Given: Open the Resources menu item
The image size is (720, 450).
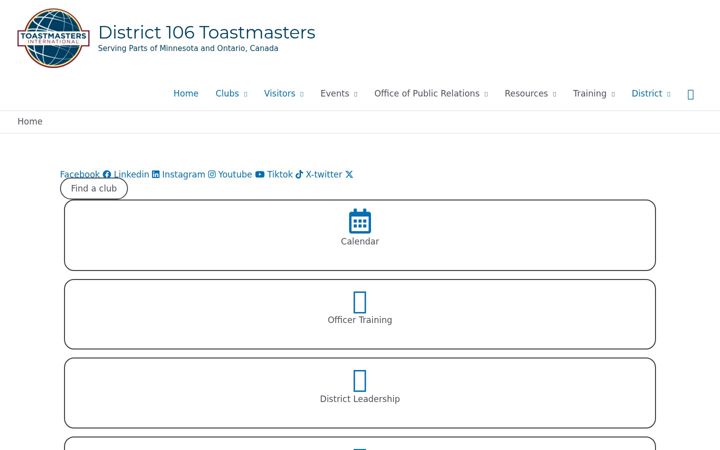Looking at the screenshot, I should 526,93.
